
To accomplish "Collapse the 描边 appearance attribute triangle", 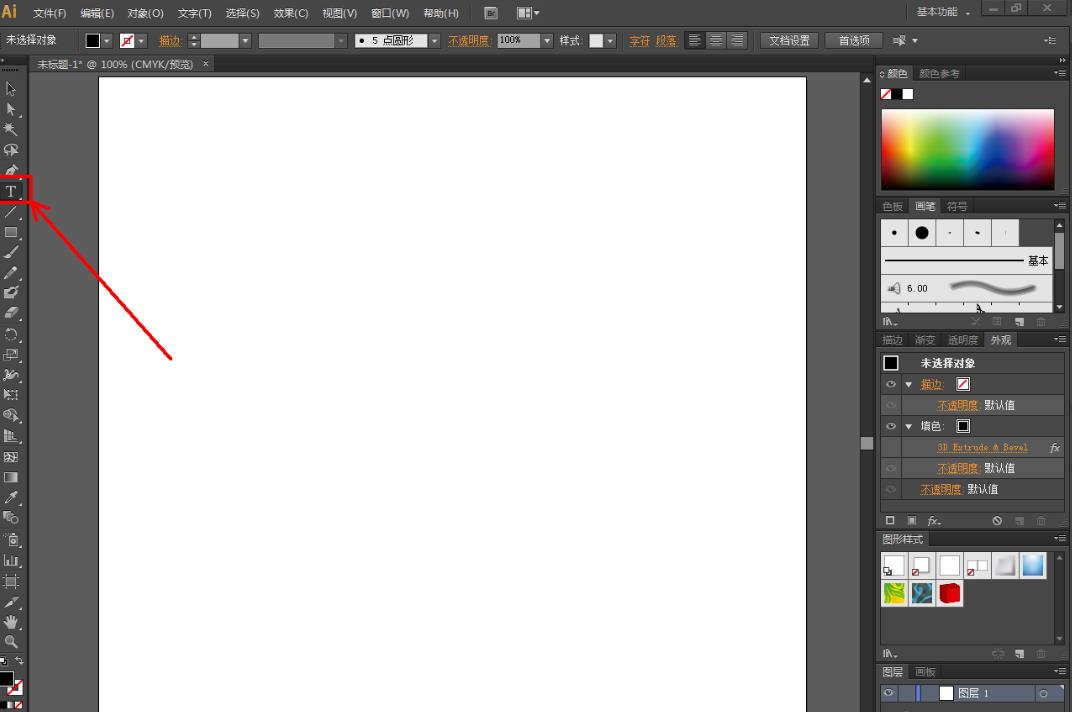I will point(909,384).
